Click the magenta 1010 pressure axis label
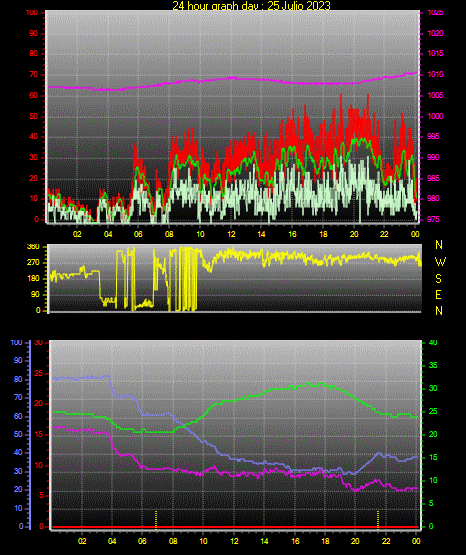This screenshot has width=466, height=555. pyautogui.click(x=435, y=74)
